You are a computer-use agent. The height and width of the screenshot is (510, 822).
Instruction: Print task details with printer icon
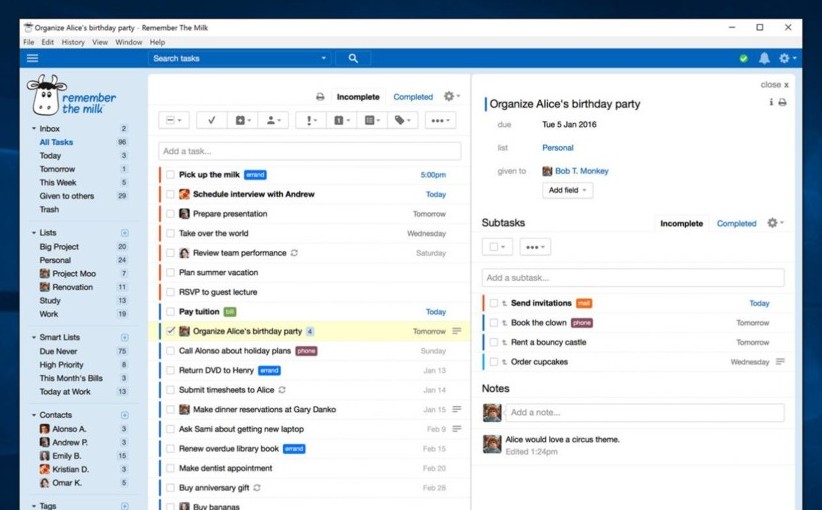pos(782,102)
